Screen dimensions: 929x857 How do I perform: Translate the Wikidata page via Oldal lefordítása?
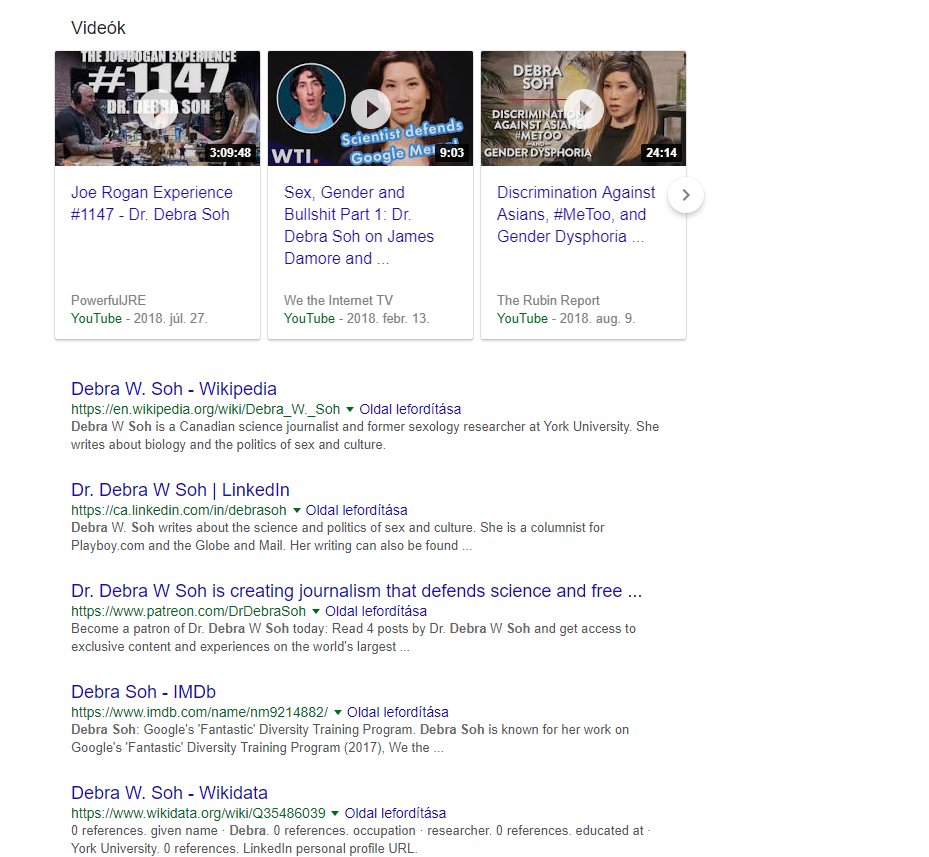395,814
